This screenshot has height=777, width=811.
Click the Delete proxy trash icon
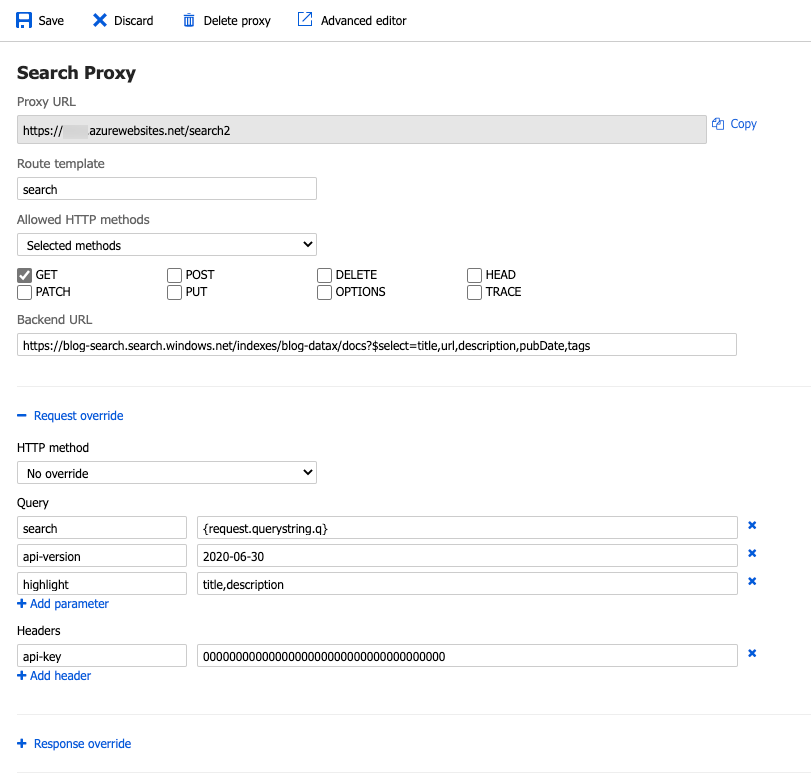tap(188, 20)
